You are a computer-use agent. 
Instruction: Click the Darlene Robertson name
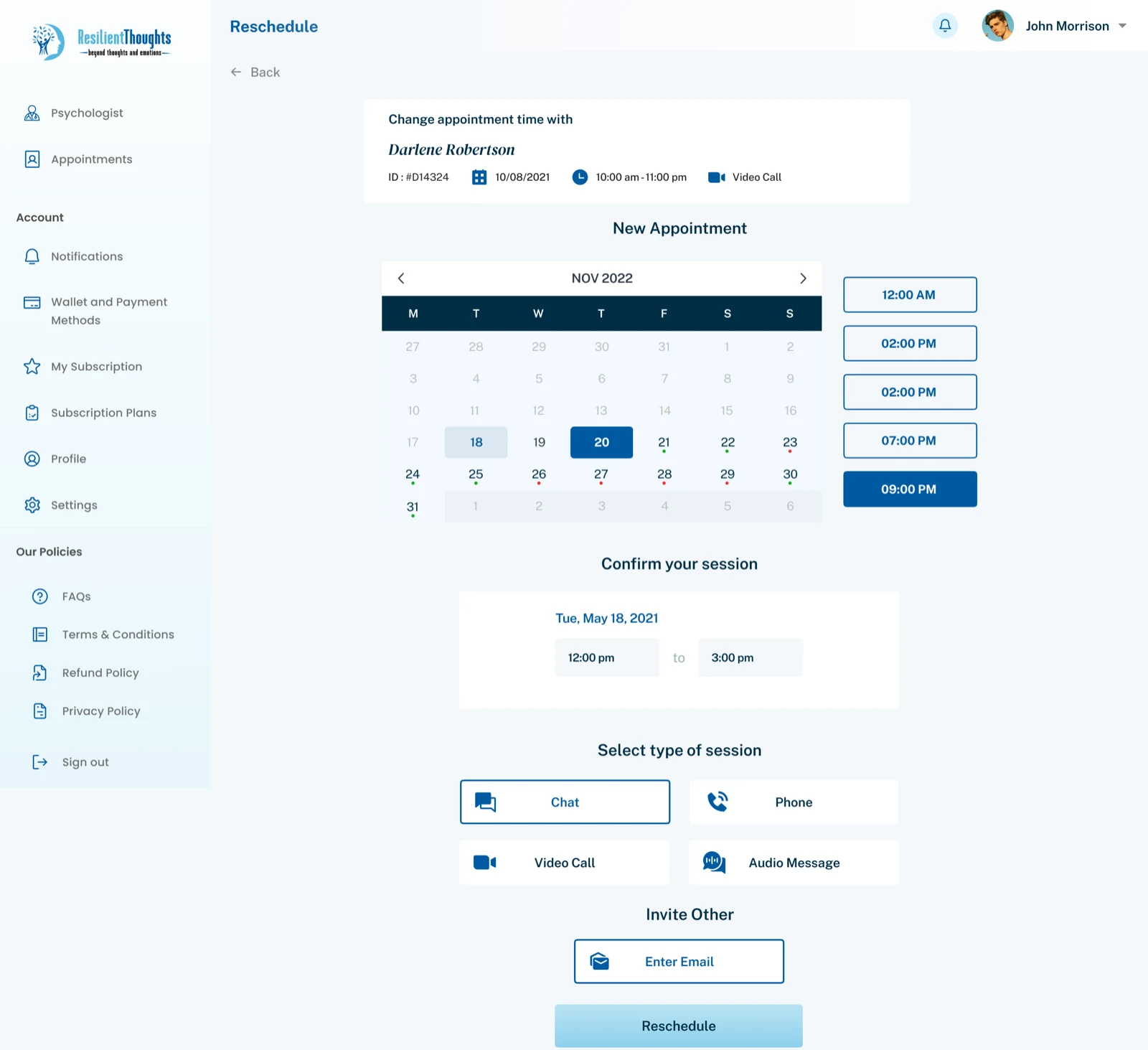451,150
